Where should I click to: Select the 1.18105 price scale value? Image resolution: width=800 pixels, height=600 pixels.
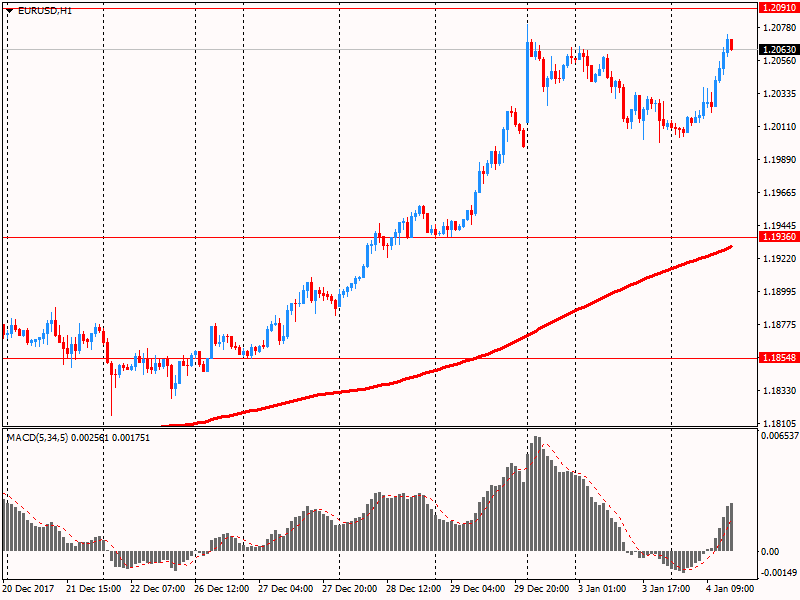780,423
